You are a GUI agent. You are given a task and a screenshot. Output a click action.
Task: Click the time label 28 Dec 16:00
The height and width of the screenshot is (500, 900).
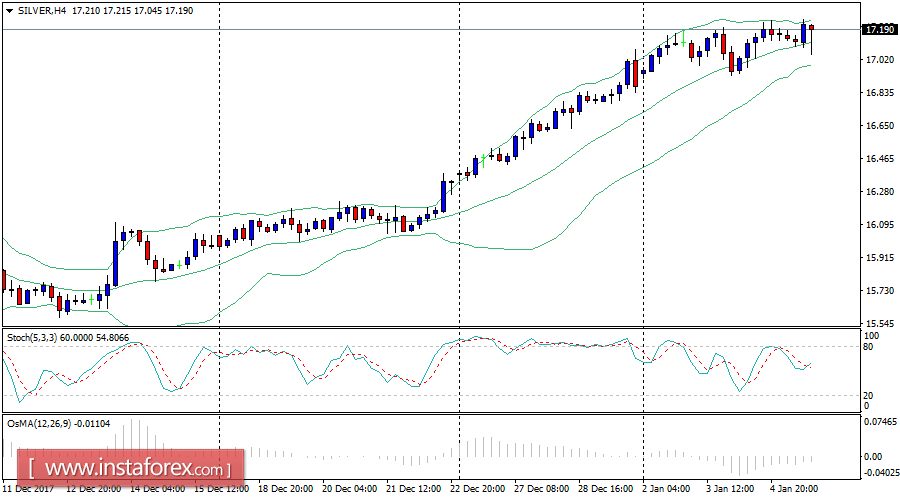[606, 489]
